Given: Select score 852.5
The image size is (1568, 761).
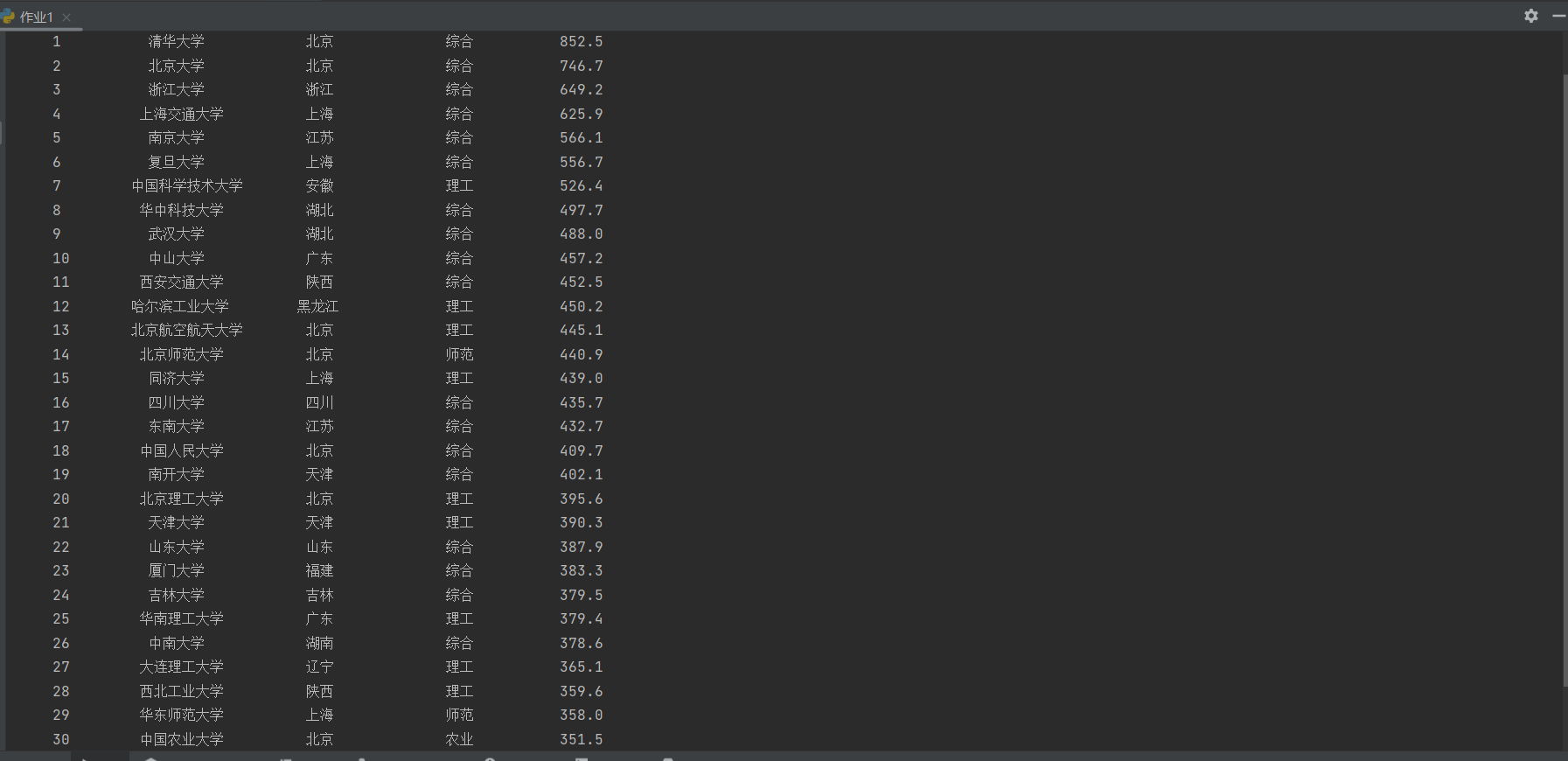Looking at the screenshot, I should (582, 41).
